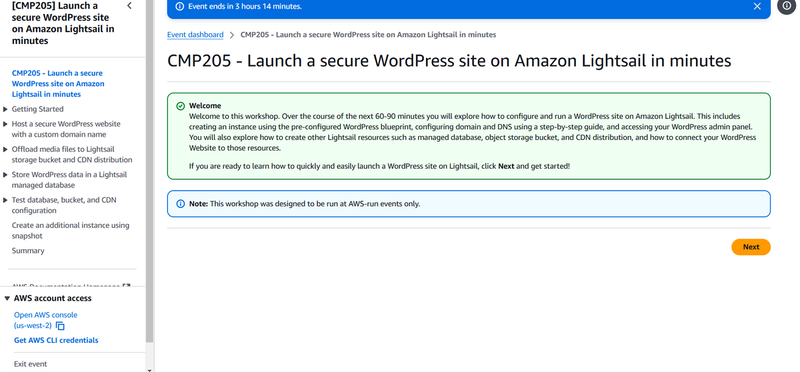Dismiss the event timer banner
This screenshot has height=372, width=800.
point(757,6)
